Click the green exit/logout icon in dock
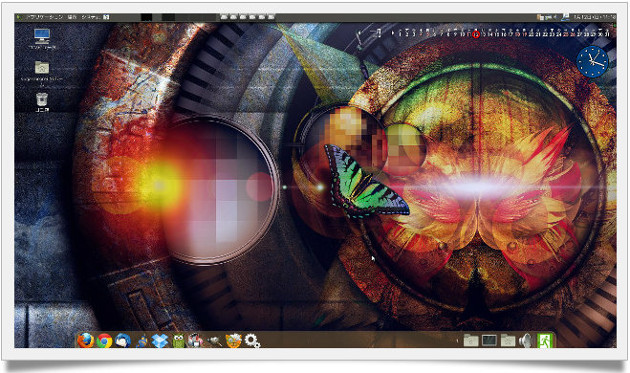Screen dimensions: 630x373 [x=545, y=340]
